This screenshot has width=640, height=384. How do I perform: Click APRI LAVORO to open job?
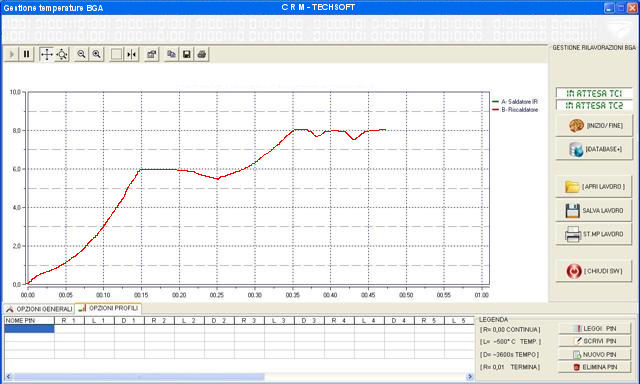(594, 186)
